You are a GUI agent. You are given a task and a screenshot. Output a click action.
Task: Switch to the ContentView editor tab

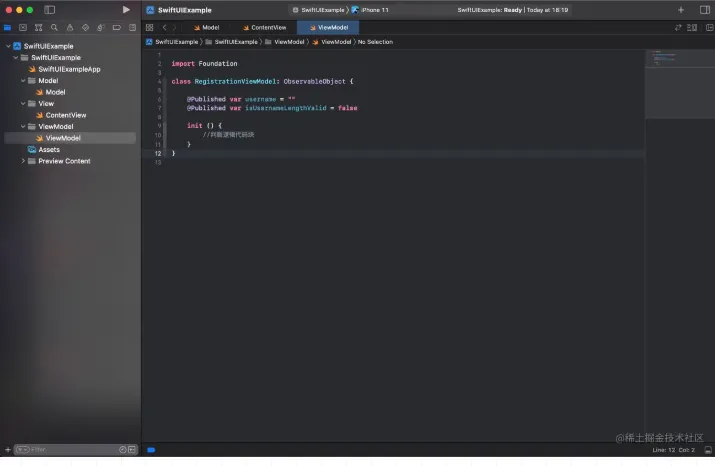(x=264, y=28)
